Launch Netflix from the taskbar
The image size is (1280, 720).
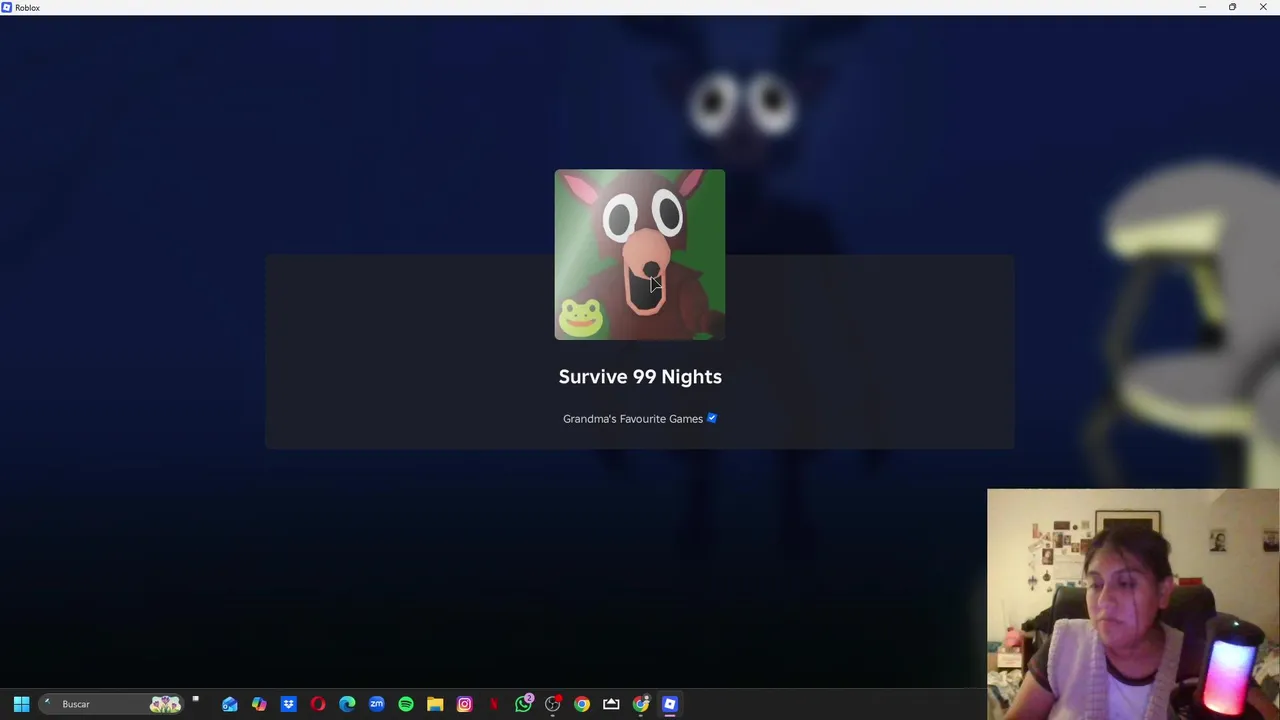click(494, 704)
